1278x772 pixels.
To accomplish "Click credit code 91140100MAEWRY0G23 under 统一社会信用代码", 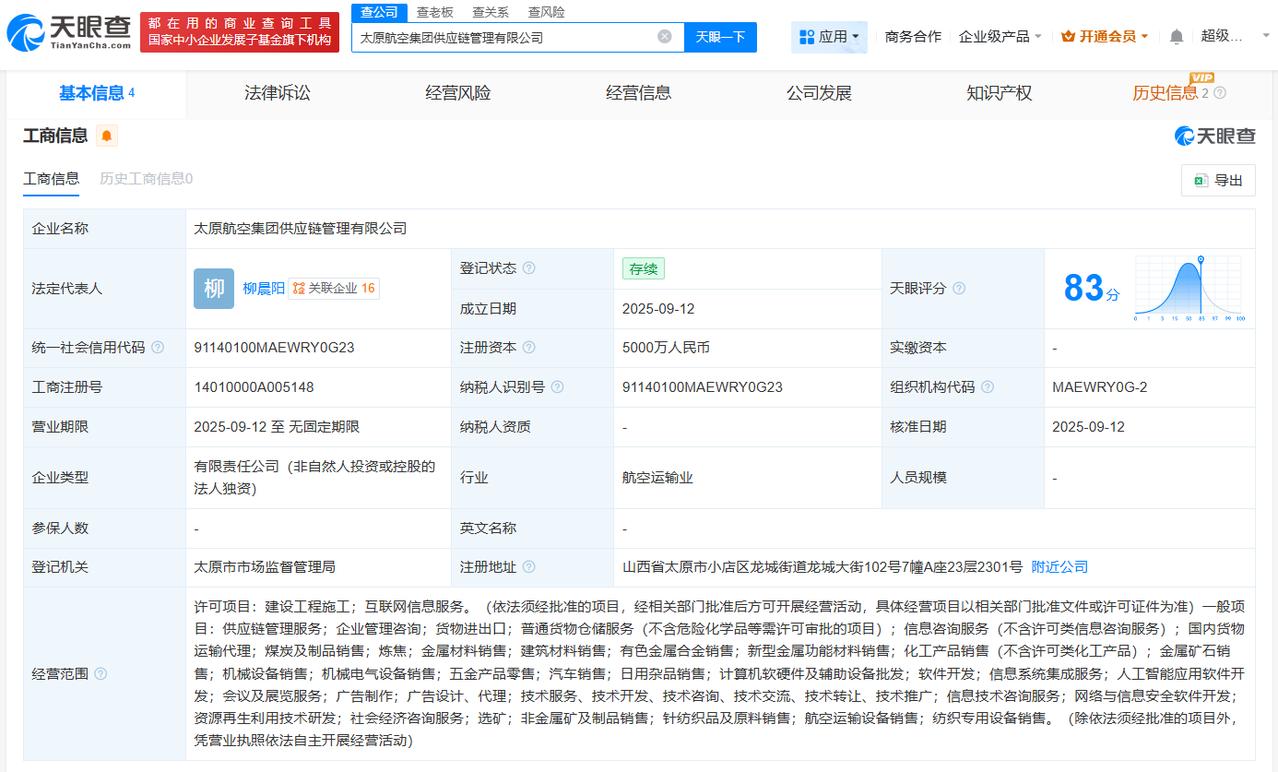I will (x=274, y=348).
